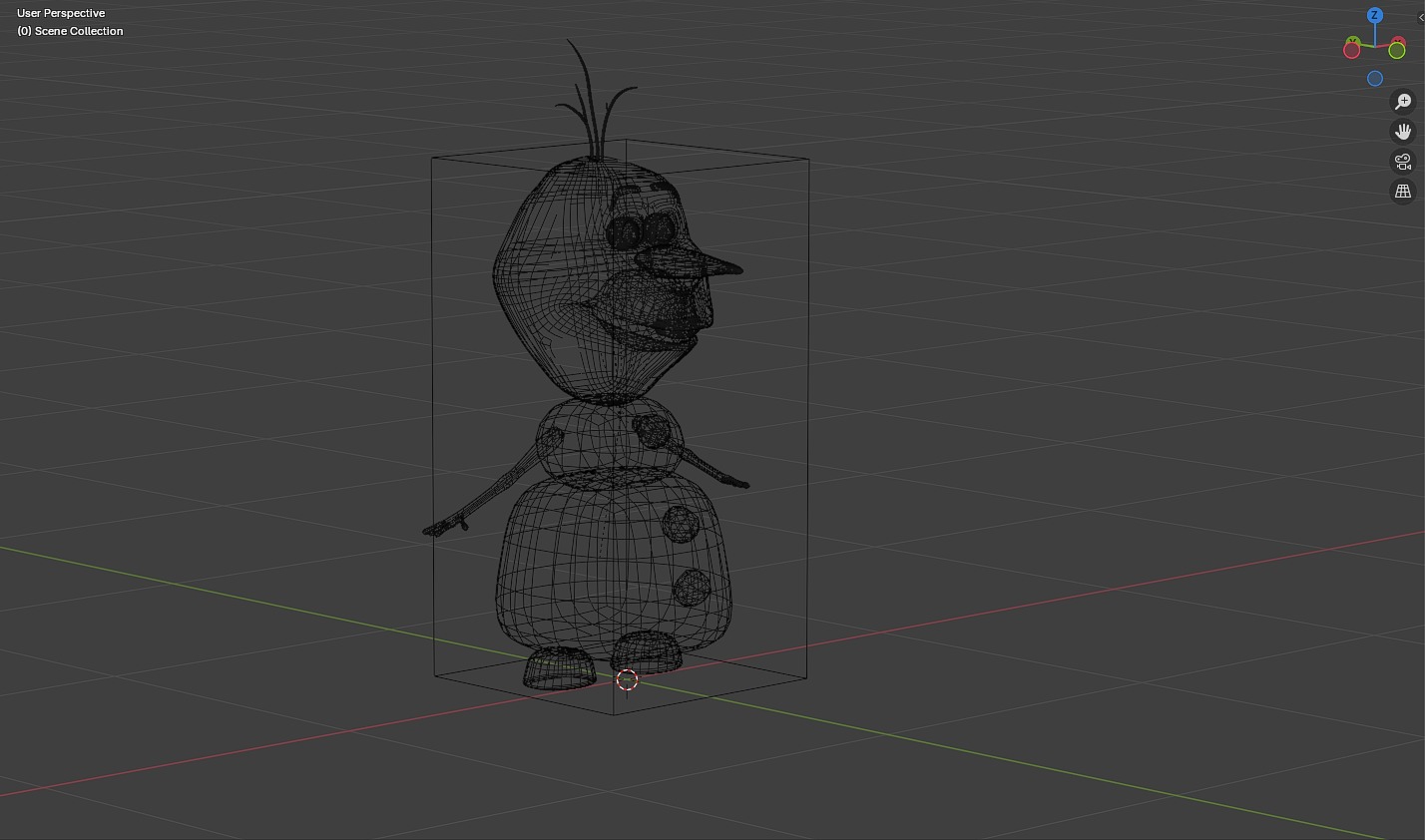This screenshot has width=1425, height=840.
Task: Click the 'User Perspective' viewport label
Action: 61,13
